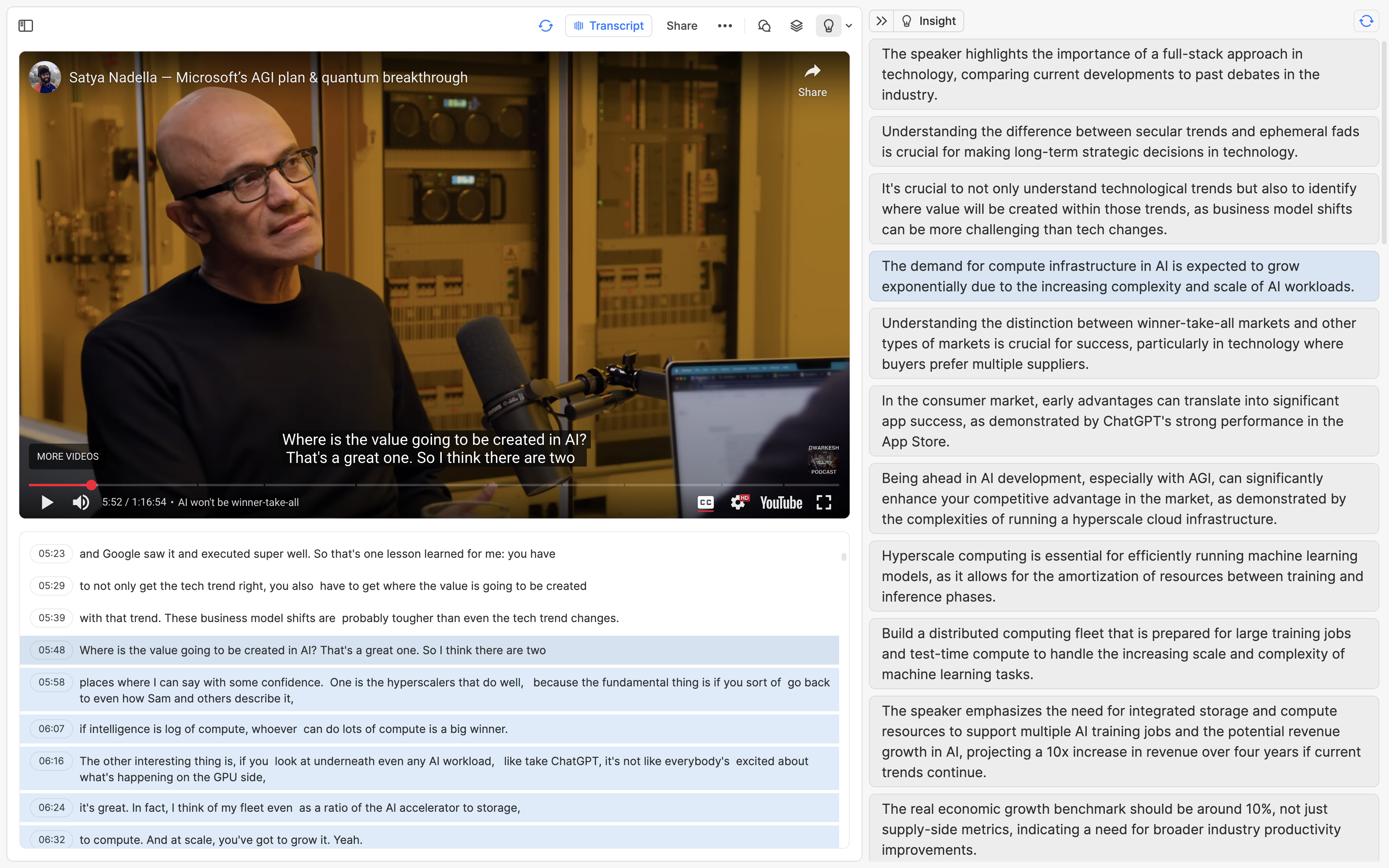Click the Insight panel scrollbar
This screenshot has height=868, width=1389.
1384,143
